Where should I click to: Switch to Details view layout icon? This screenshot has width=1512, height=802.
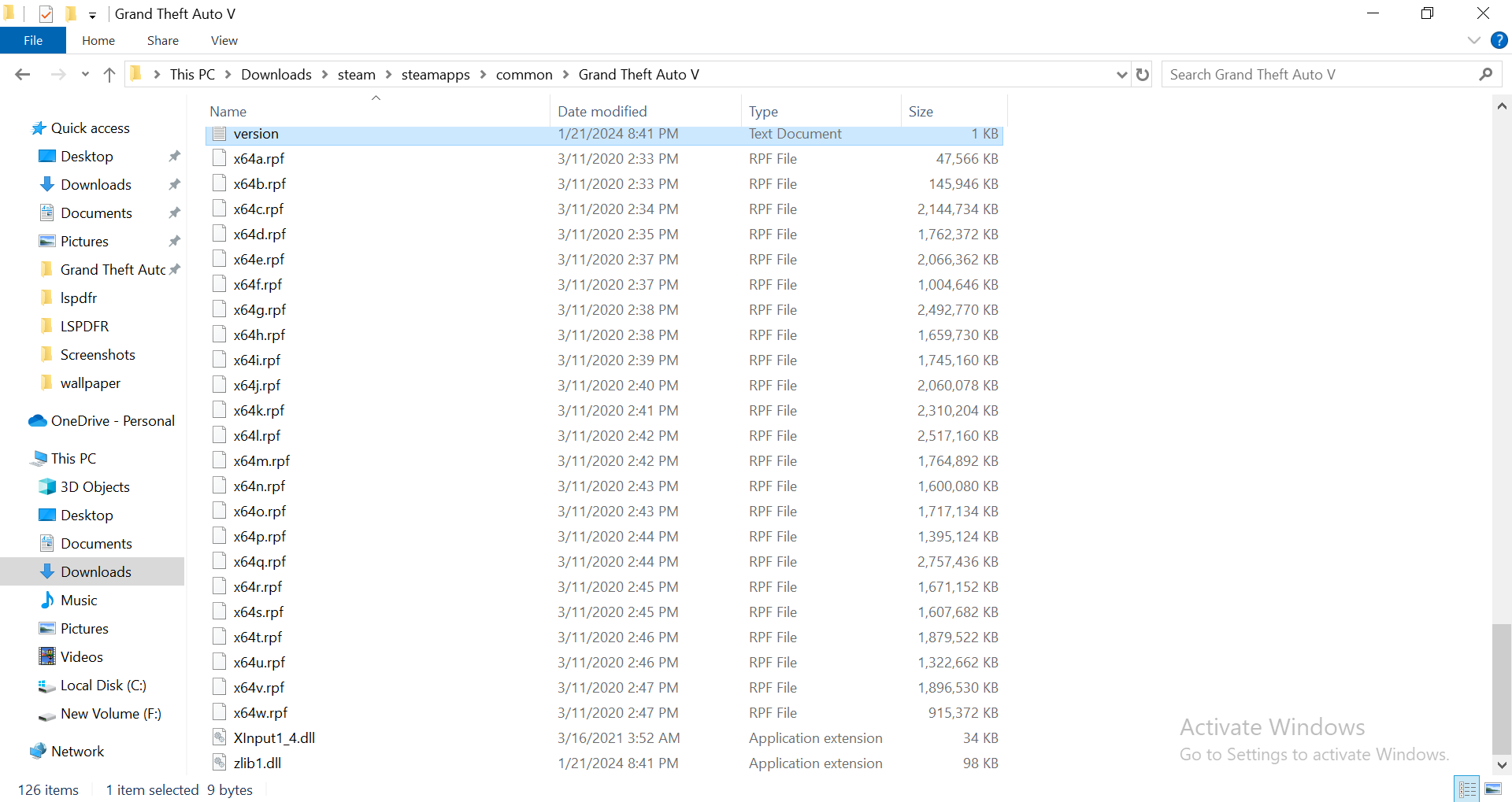1467,789
